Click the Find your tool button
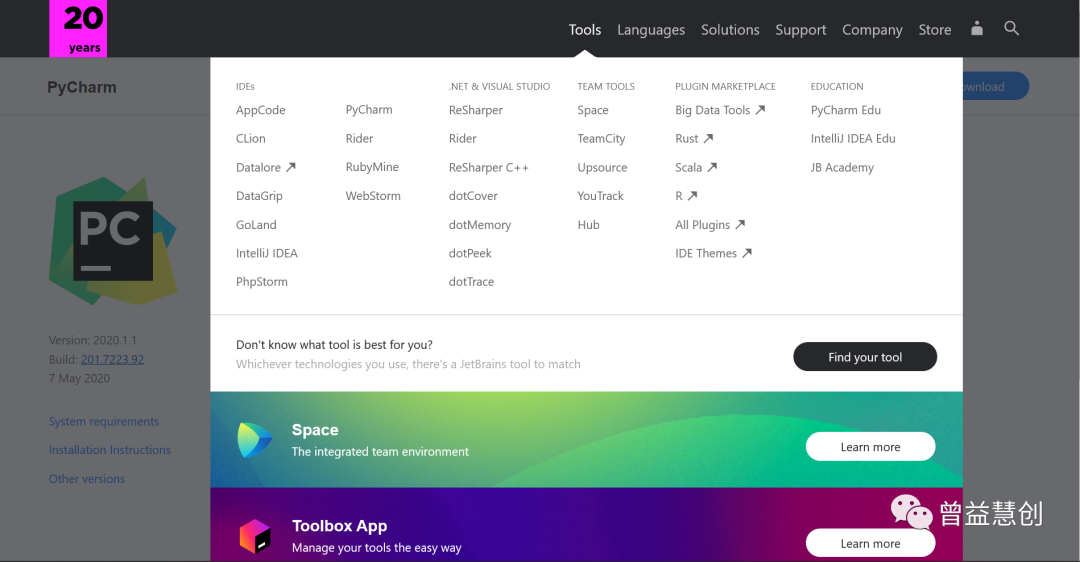This screenshot has height=562, width=1080. pyautogui.click(x=865, y=357)
